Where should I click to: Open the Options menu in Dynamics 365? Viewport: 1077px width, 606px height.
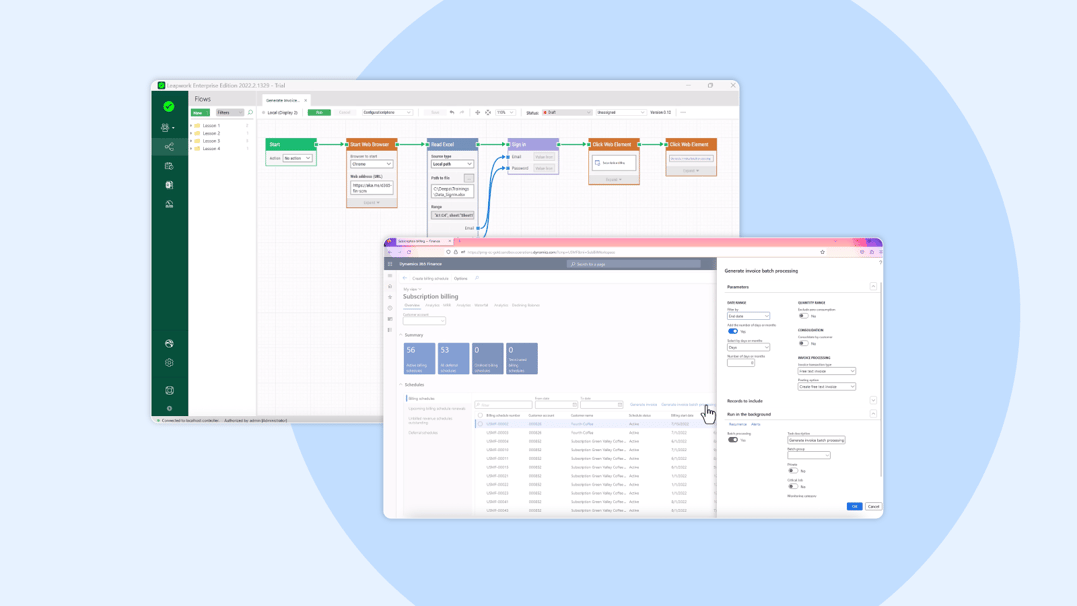click(460, 279)
